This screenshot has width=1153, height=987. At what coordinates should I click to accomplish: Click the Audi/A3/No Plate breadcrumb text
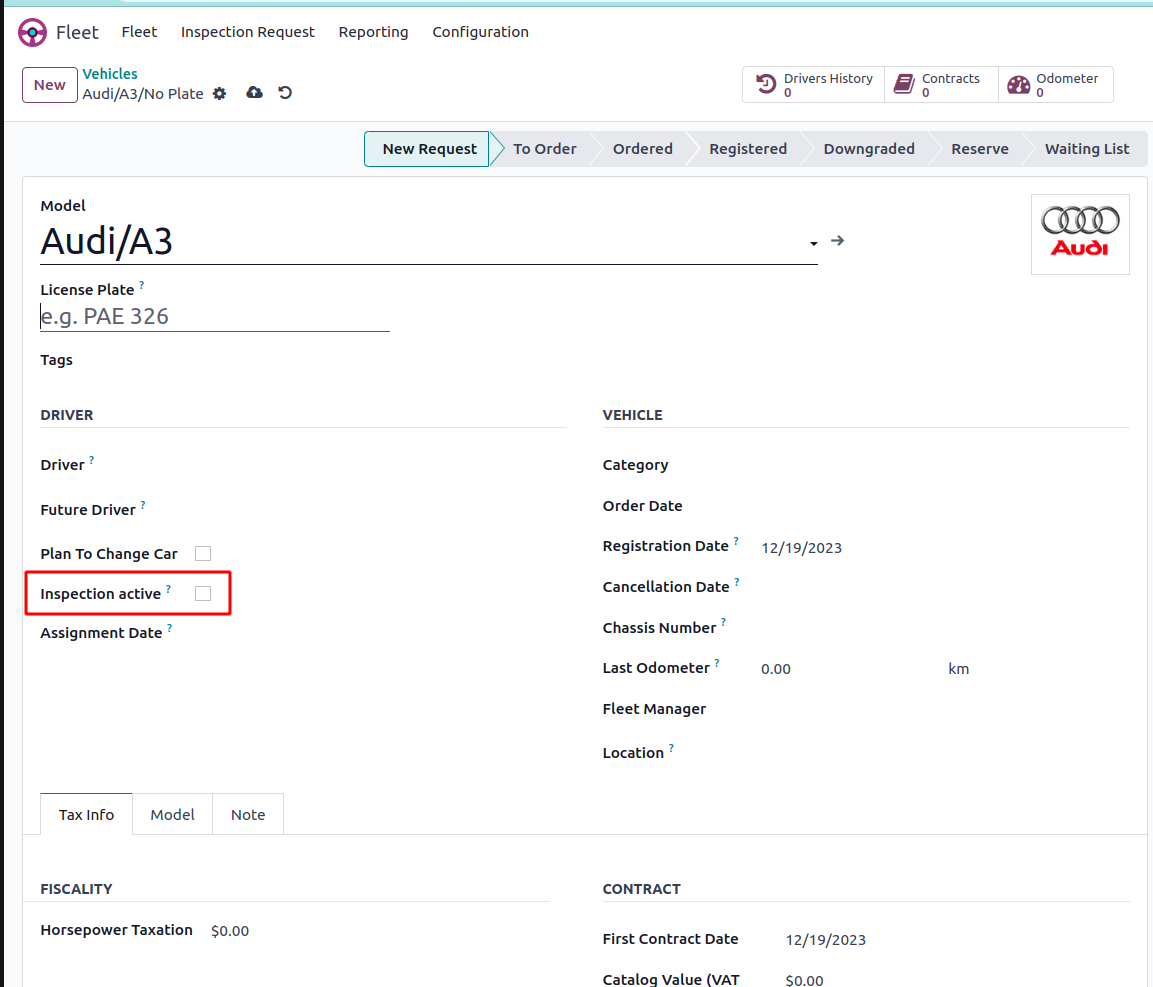(x=143, y=93)
